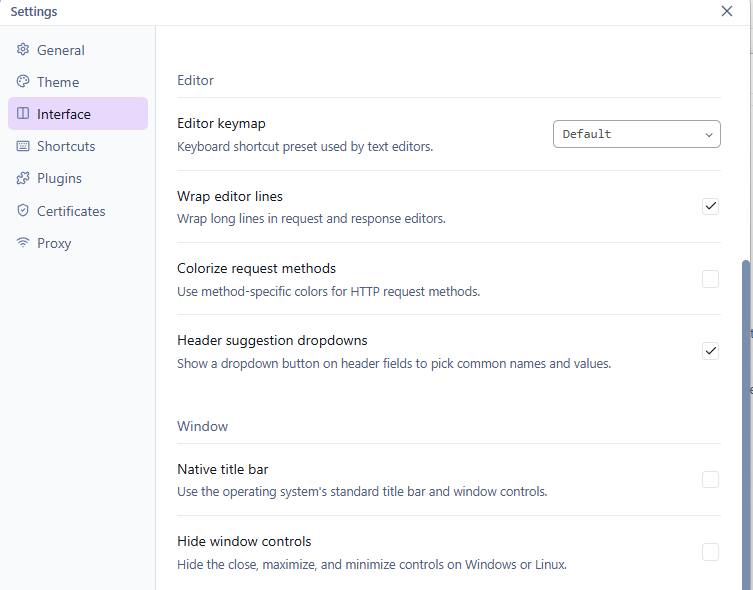Click the Theme palette icon
Image resolution: width=753 pixels, height=590 pixels.
23,82
